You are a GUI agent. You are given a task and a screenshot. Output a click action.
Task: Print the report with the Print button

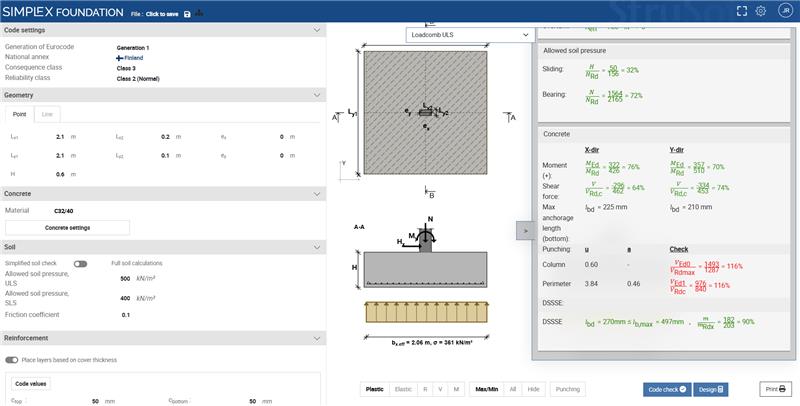point(775,389)
